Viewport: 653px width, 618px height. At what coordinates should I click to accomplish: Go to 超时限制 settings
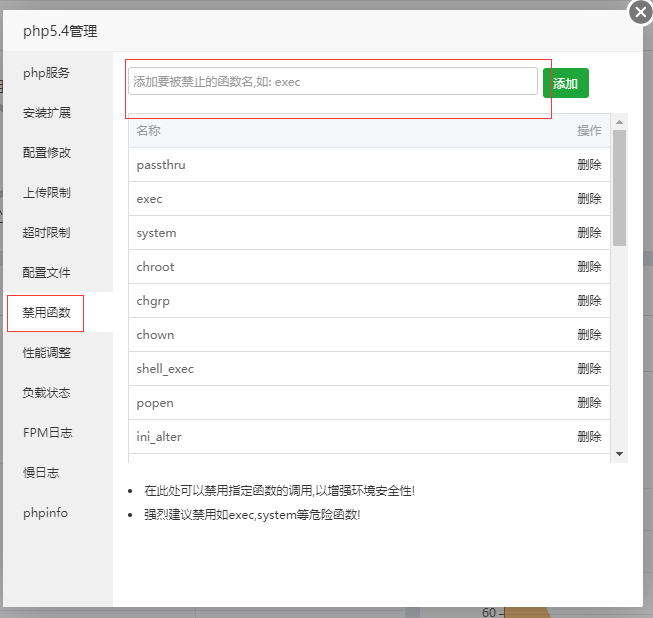(x=47, y=233)
